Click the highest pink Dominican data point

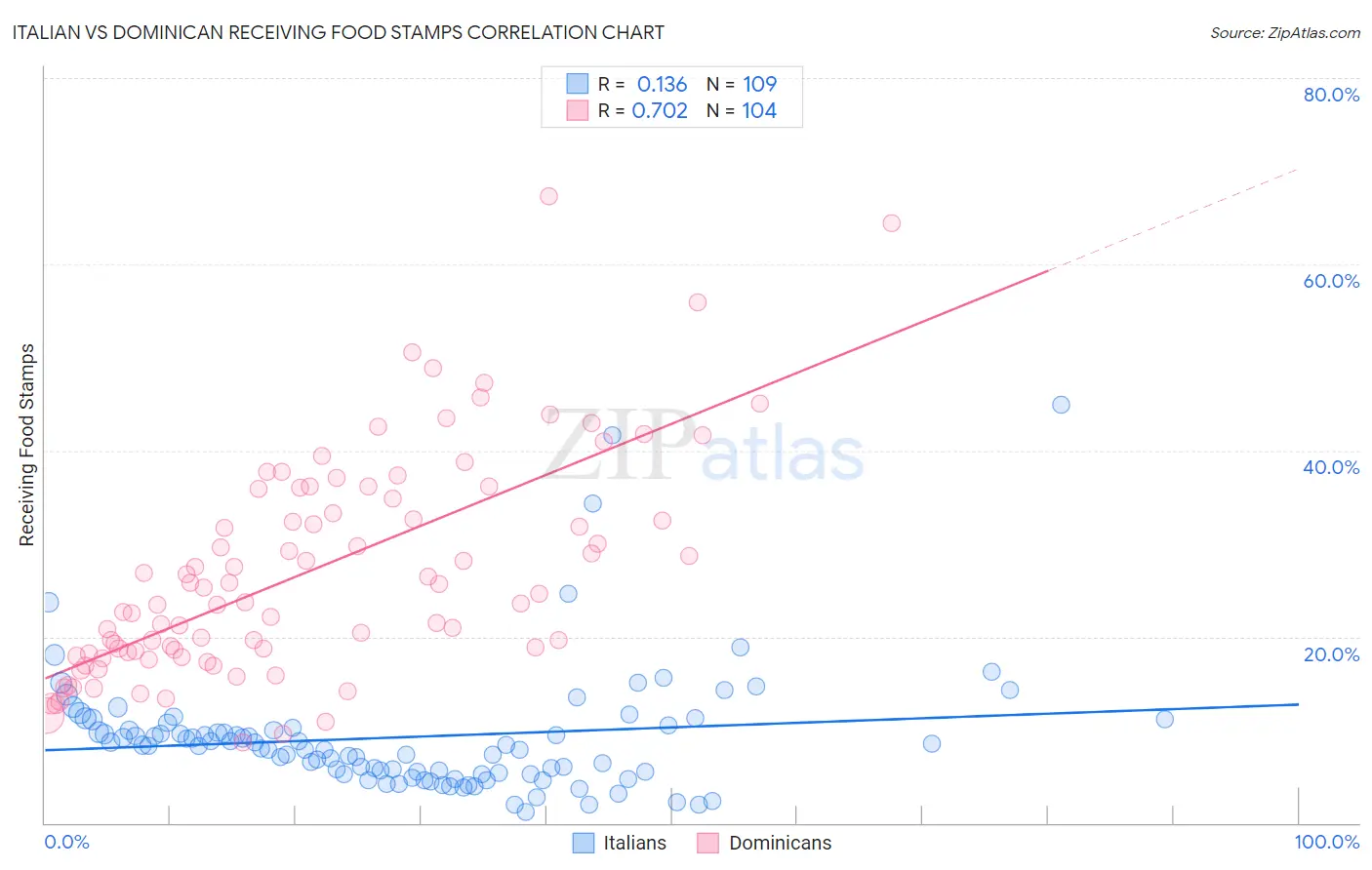(x=548, y=196)
